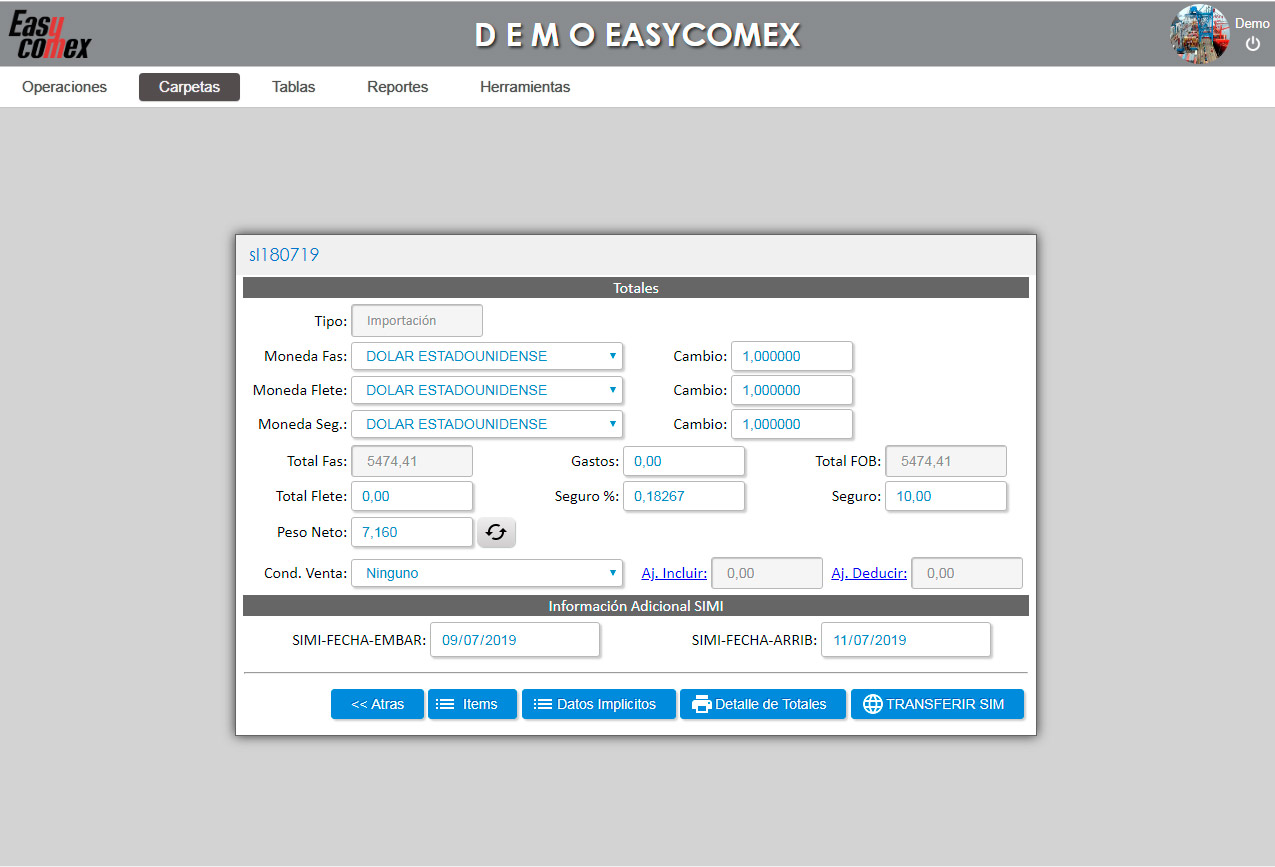Print Detalle de Totales
This screenshot has height=867, width=1275.
click(x=763, y=704)
